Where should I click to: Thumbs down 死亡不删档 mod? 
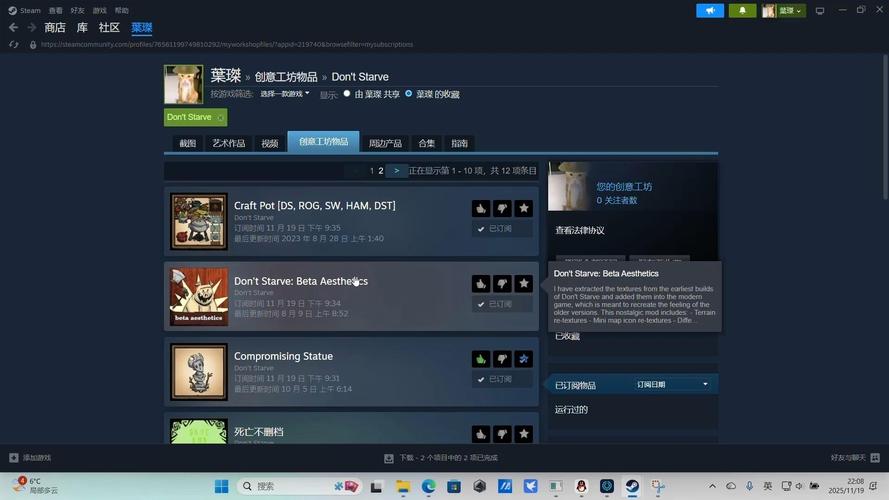point(502,434)
